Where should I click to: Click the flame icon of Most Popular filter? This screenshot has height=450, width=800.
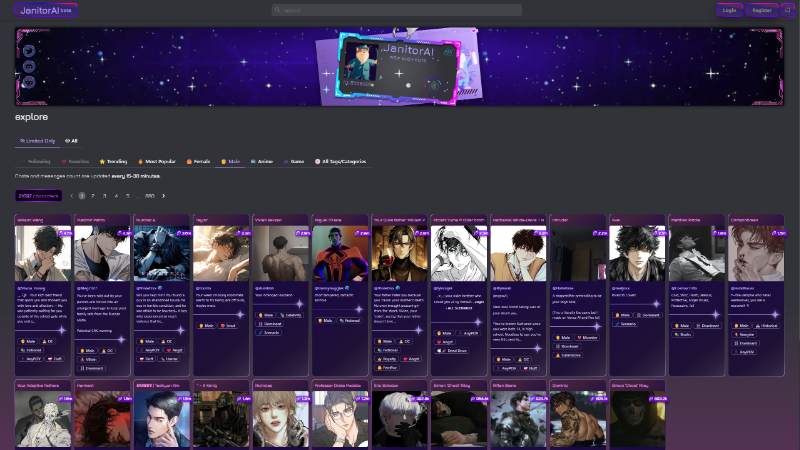pyautogui.click(x=140, y=162)
